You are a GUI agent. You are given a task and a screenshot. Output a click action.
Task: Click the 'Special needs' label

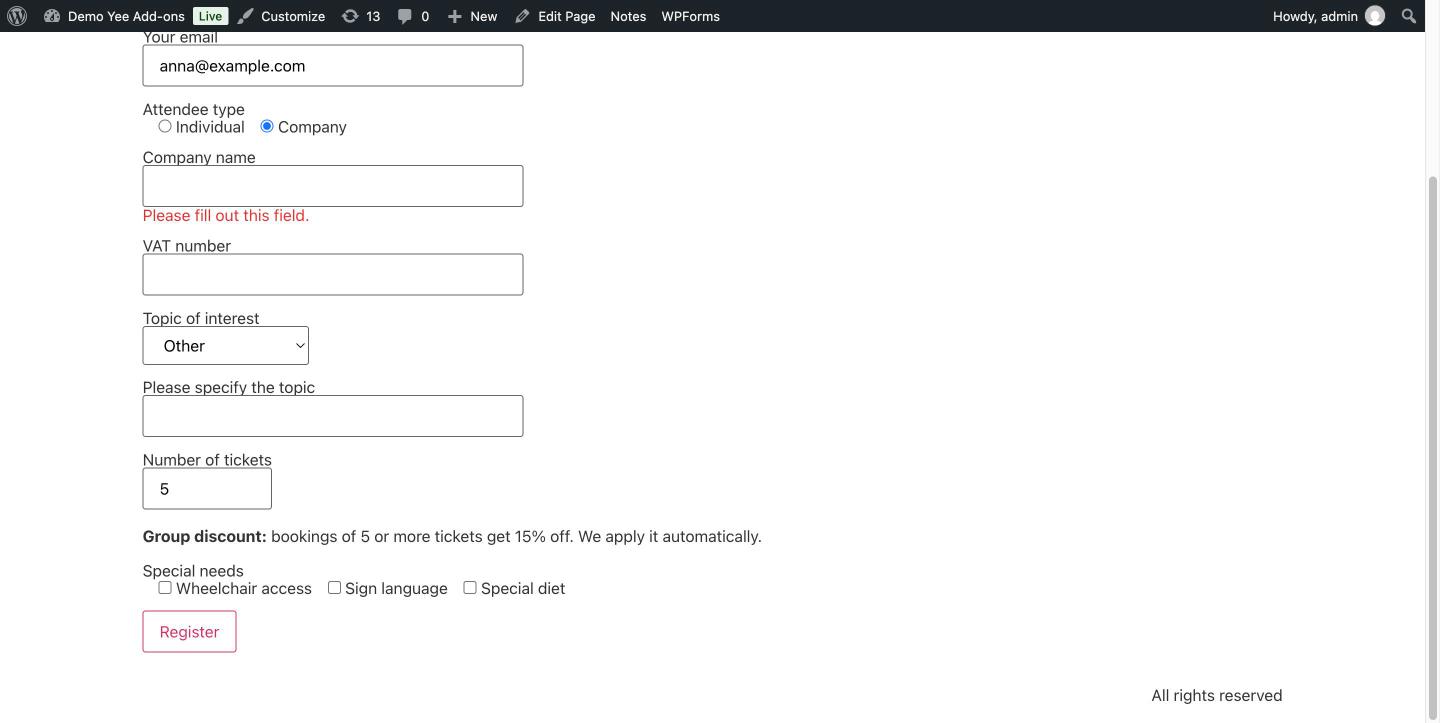pos(193,571)
